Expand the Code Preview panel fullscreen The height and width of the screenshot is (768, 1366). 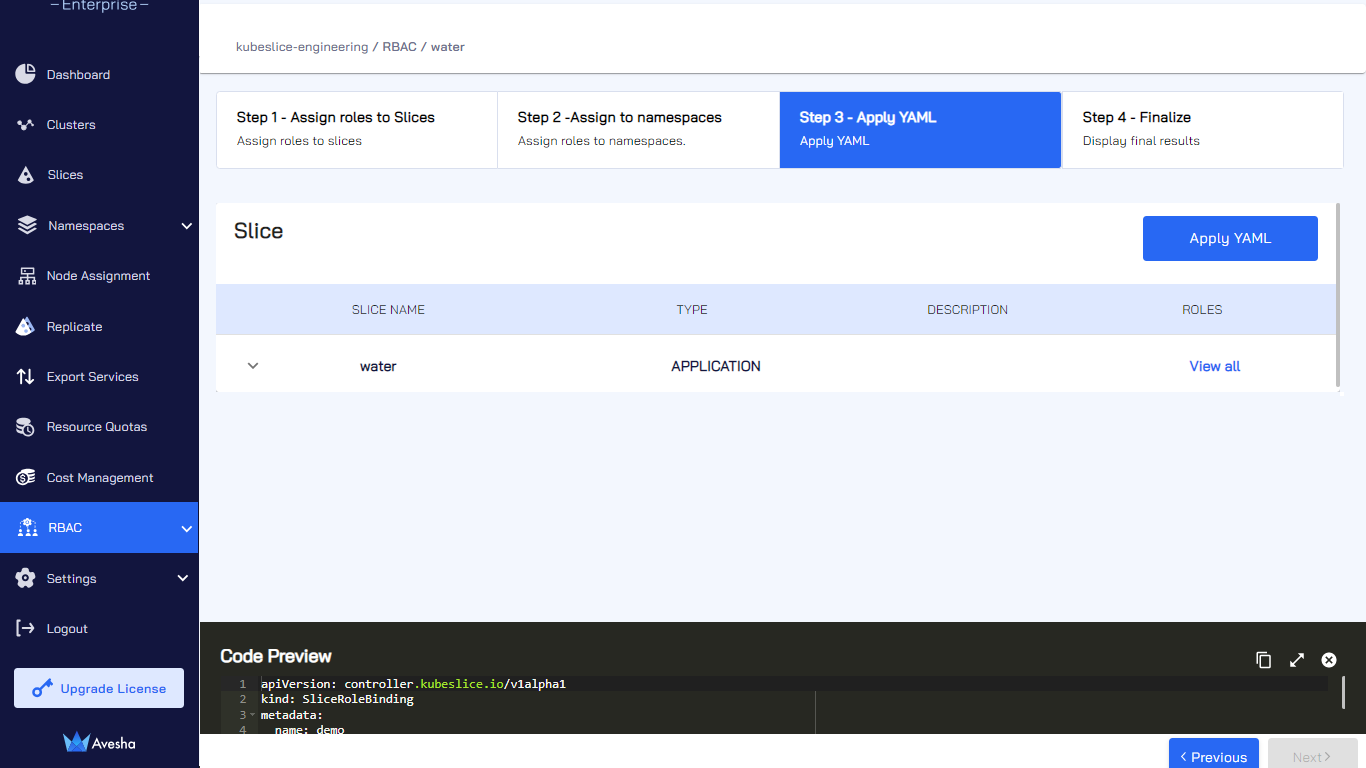1297,660
